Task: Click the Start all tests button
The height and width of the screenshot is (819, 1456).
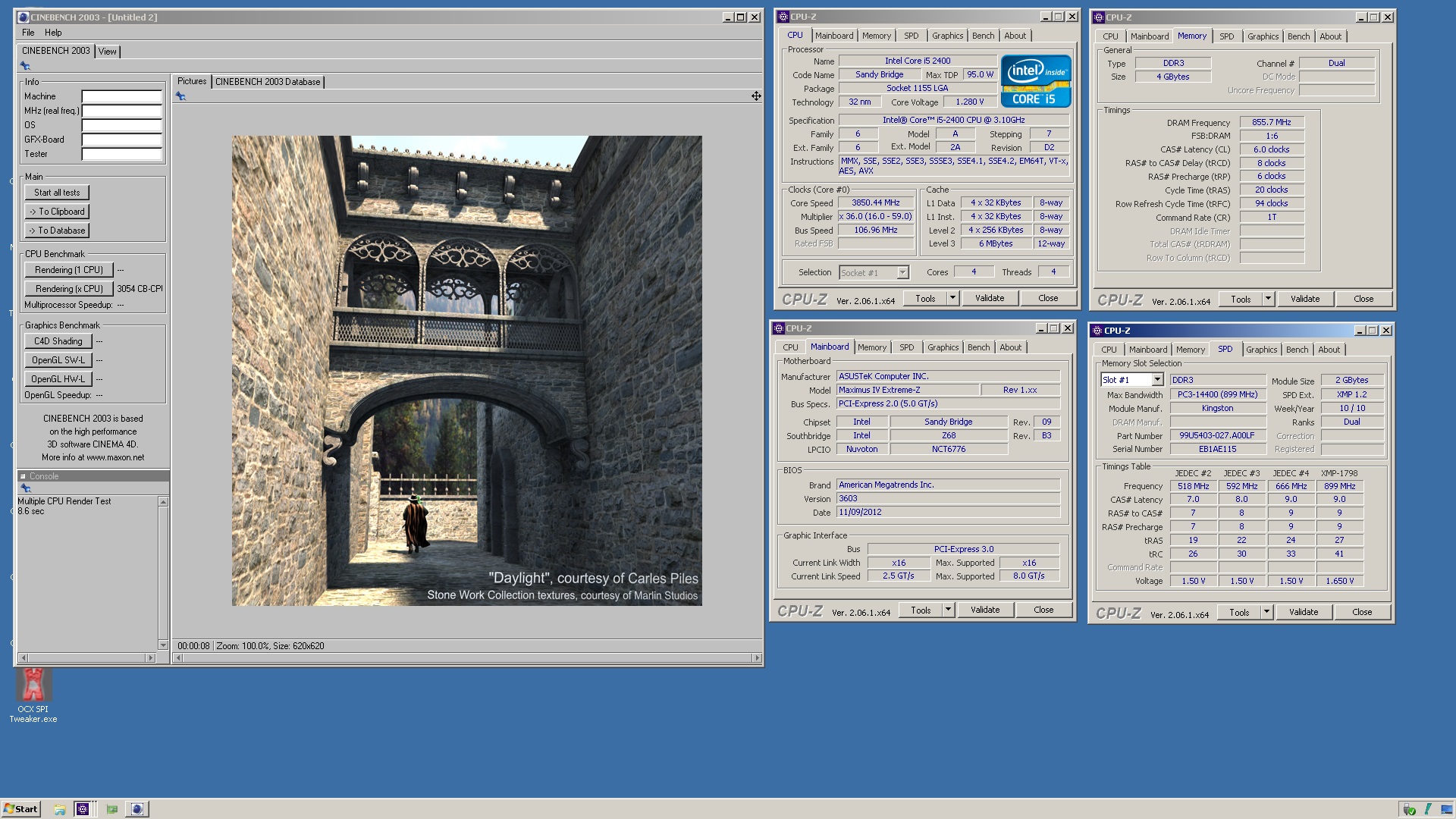Action: click(x=57, y=193)
